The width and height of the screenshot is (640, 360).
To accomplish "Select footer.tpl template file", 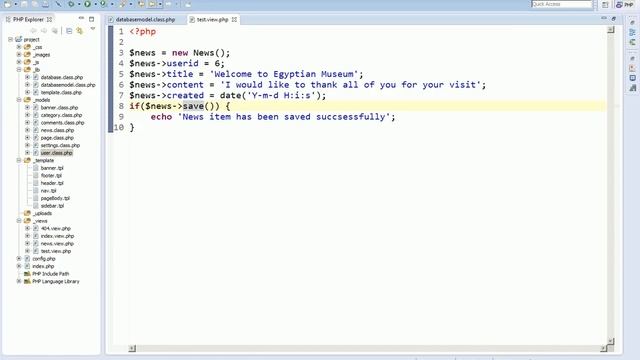I will tap(51, 176).
